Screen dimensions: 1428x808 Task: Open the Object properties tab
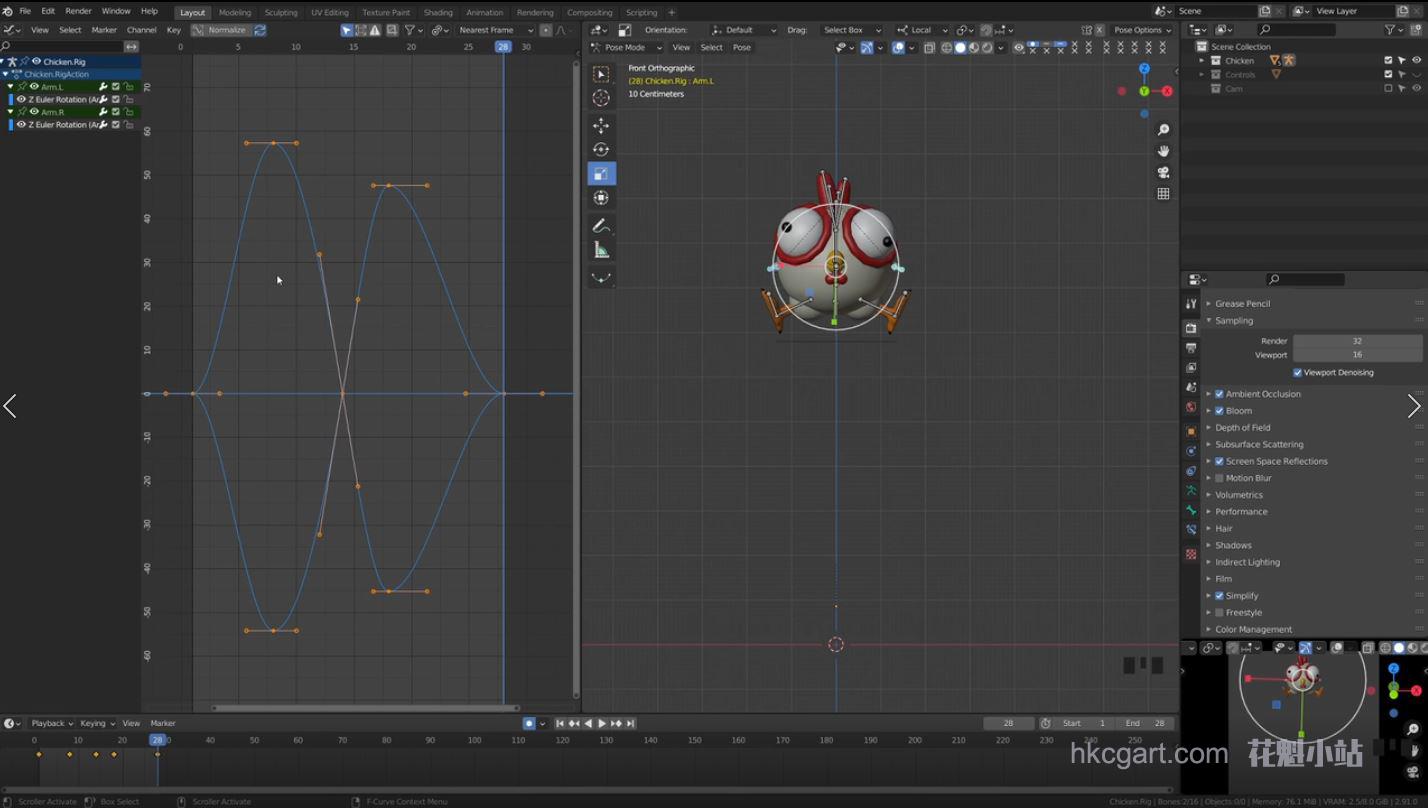(x=1191, y=431)
